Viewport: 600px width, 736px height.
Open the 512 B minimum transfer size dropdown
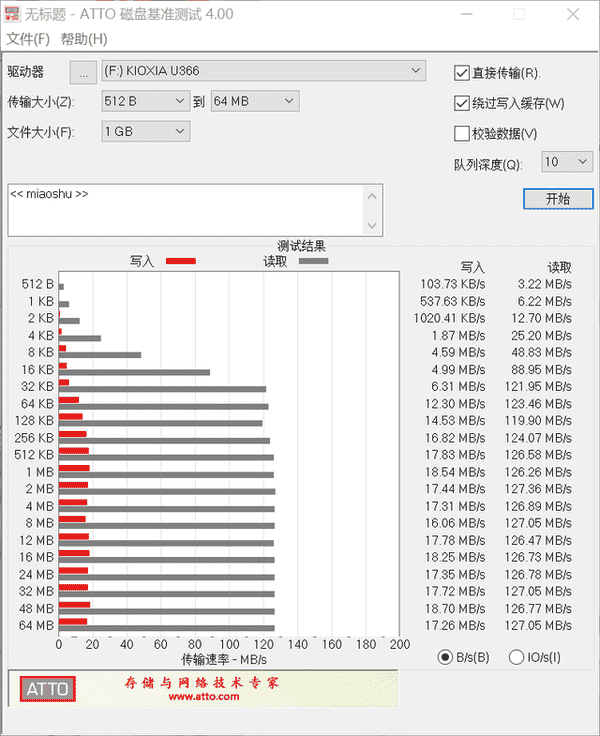coord(146,101)
